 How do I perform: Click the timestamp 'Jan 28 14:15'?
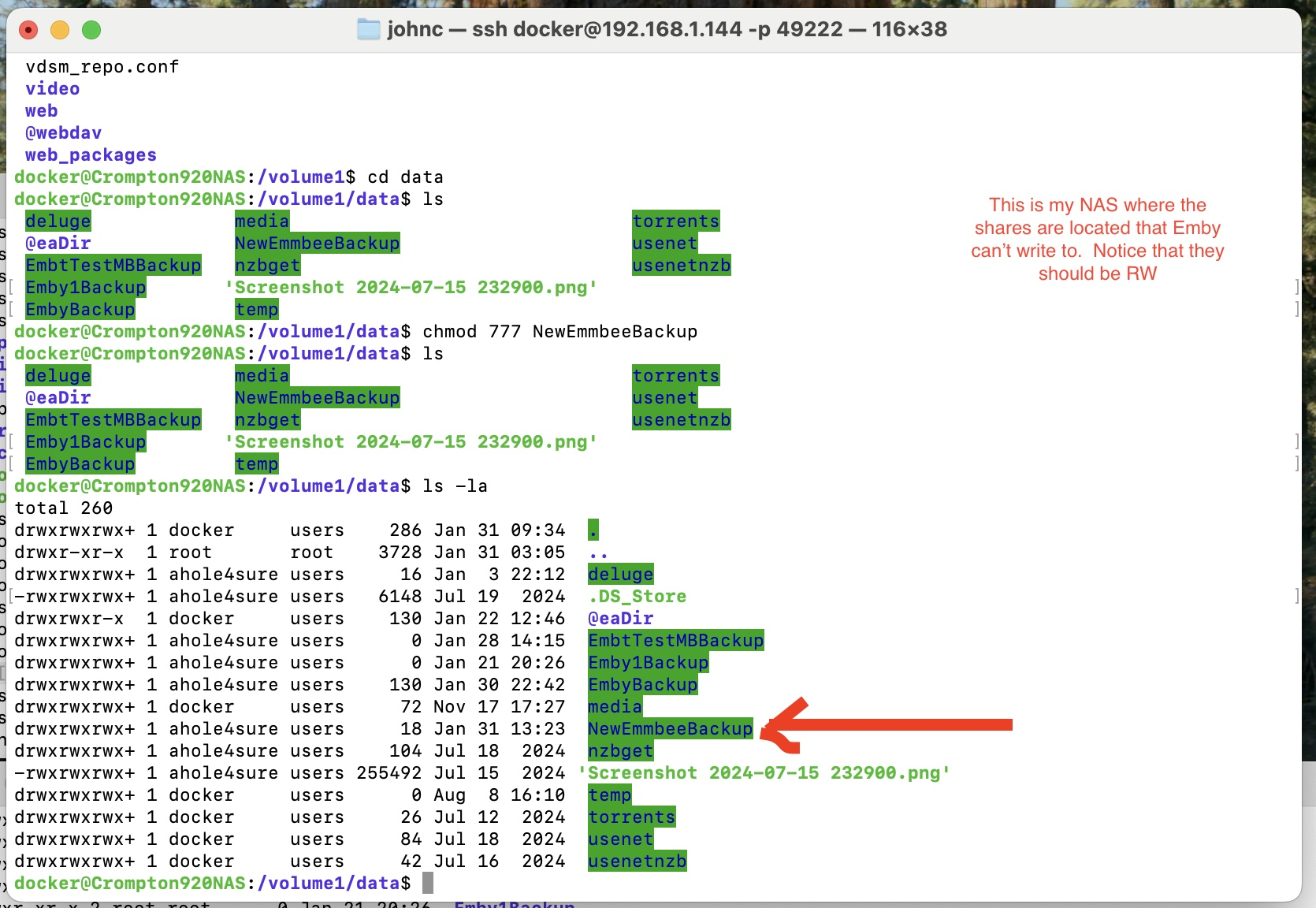pyautogui.click(x=500, y=641)
